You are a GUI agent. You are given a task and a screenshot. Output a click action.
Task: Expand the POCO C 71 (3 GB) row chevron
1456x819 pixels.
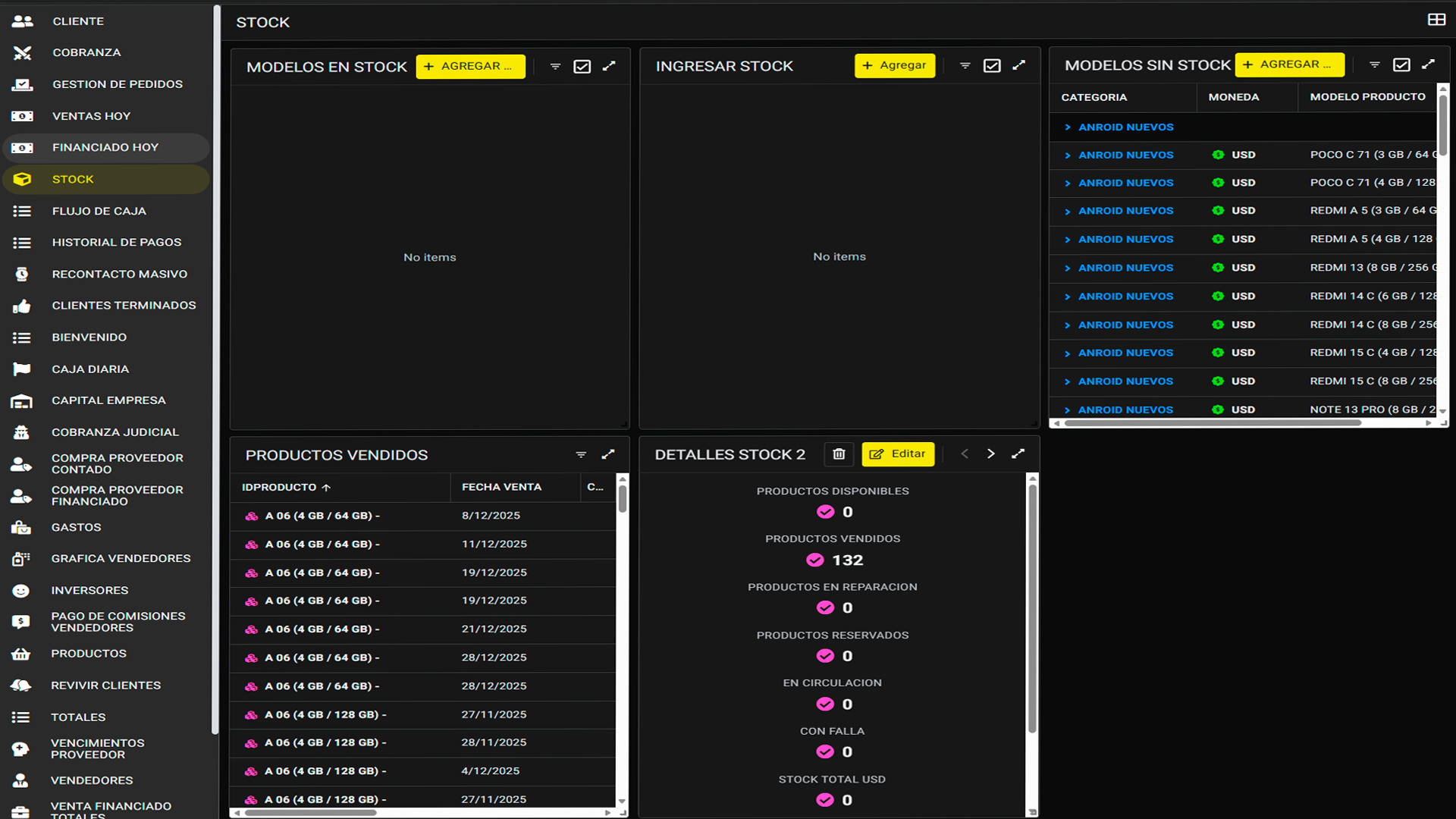(1068, 155)
